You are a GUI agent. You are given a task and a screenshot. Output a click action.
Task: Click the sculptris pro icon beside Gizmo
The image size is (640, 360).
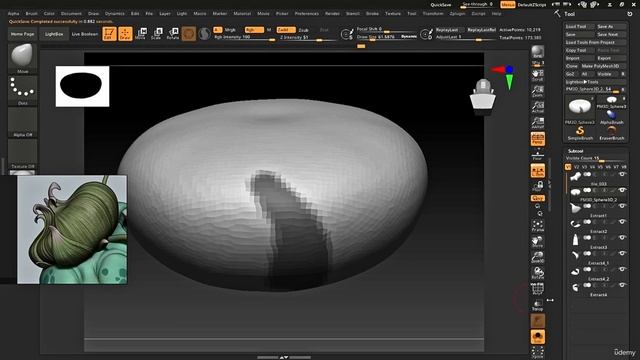pyautogui.click(x=204, y=34)
